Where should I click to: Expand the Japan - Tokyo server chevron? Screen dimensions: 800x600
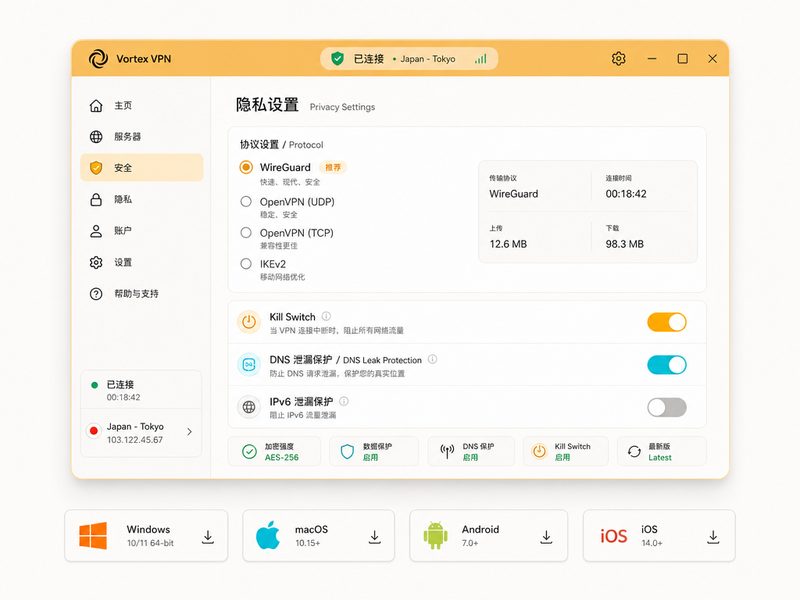click(189, 432)
